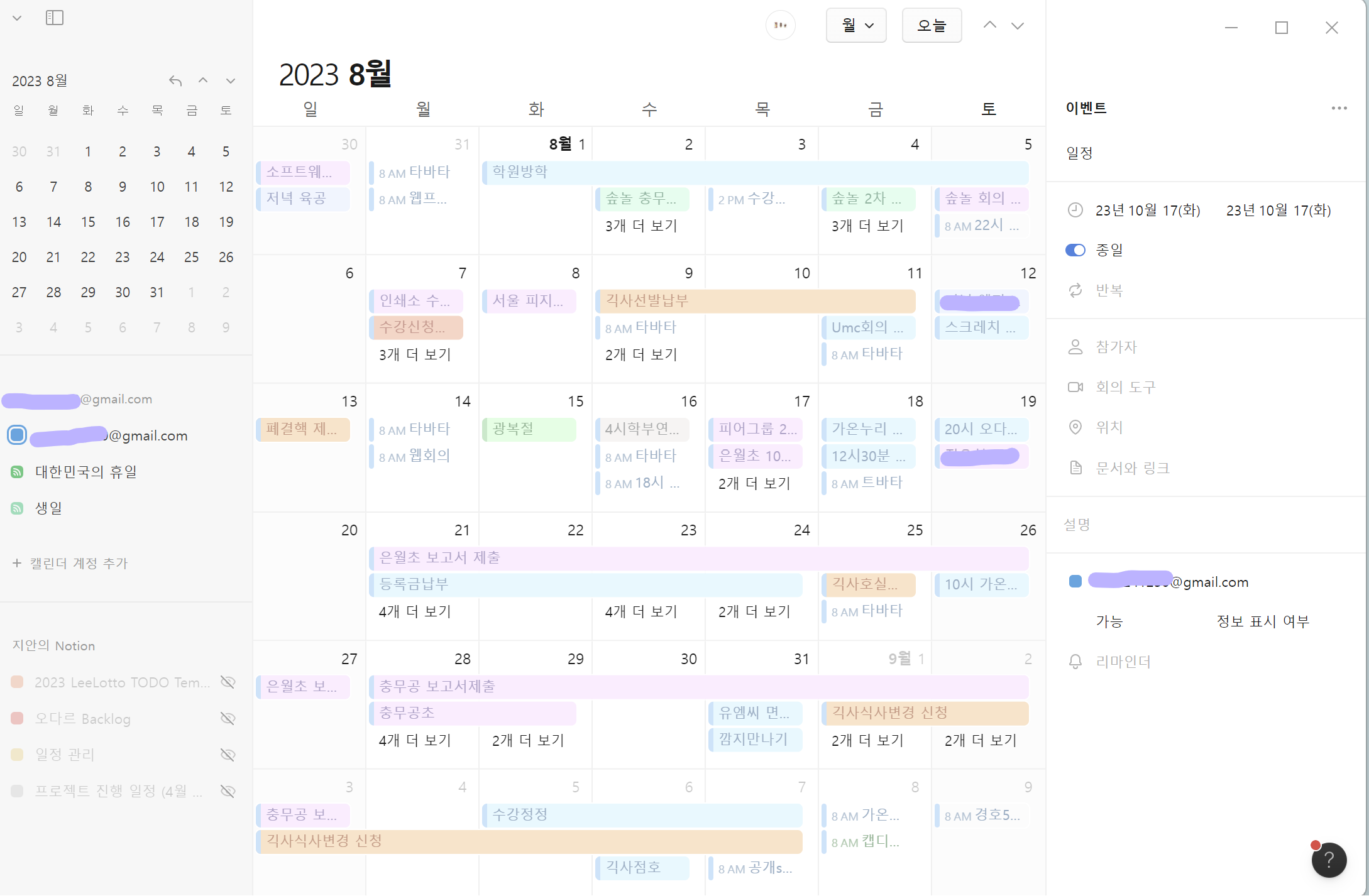Click the blue gmail calendar color swatch
Viewport: 1369px width, 896px height.
tap(17, 435)
